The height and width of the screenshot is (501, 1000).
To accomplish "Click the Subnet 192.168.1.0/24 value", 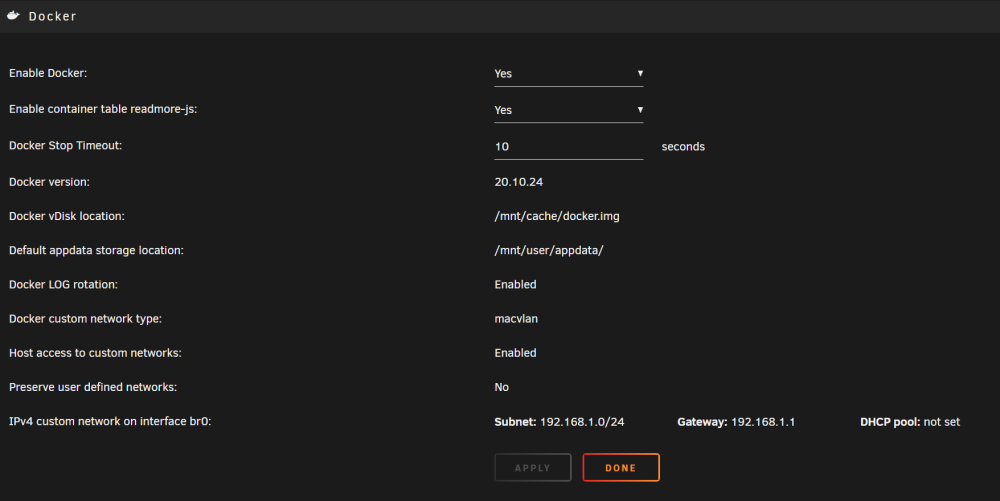I will click(x=559, y=422).
